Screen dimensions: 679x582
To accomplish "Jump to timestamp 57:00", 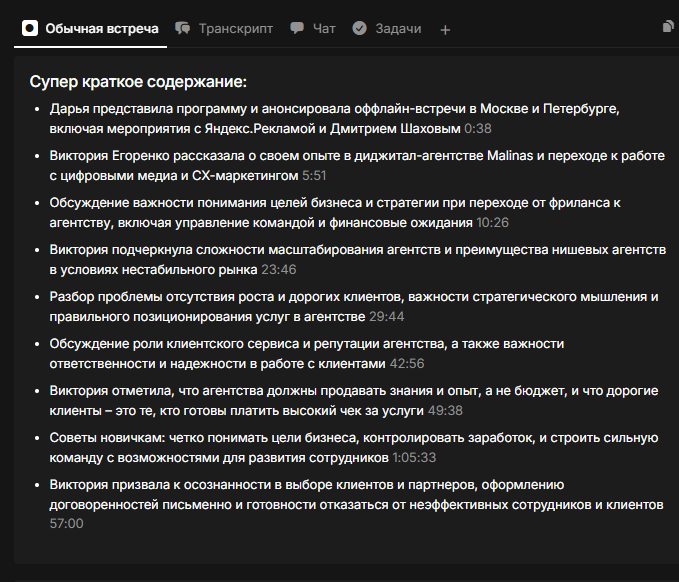I will 66,524.
